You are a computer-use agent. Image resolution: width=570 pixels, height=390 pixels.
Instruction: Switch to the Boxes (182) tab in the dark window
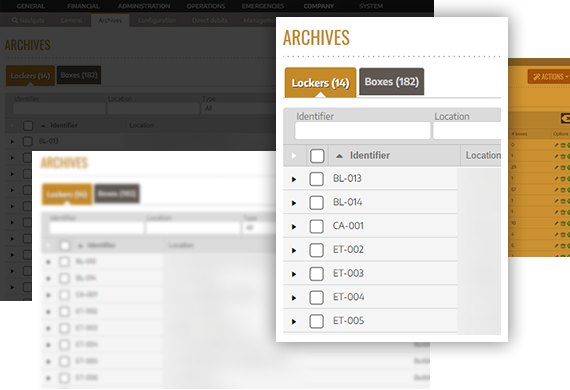click(79, 75)
